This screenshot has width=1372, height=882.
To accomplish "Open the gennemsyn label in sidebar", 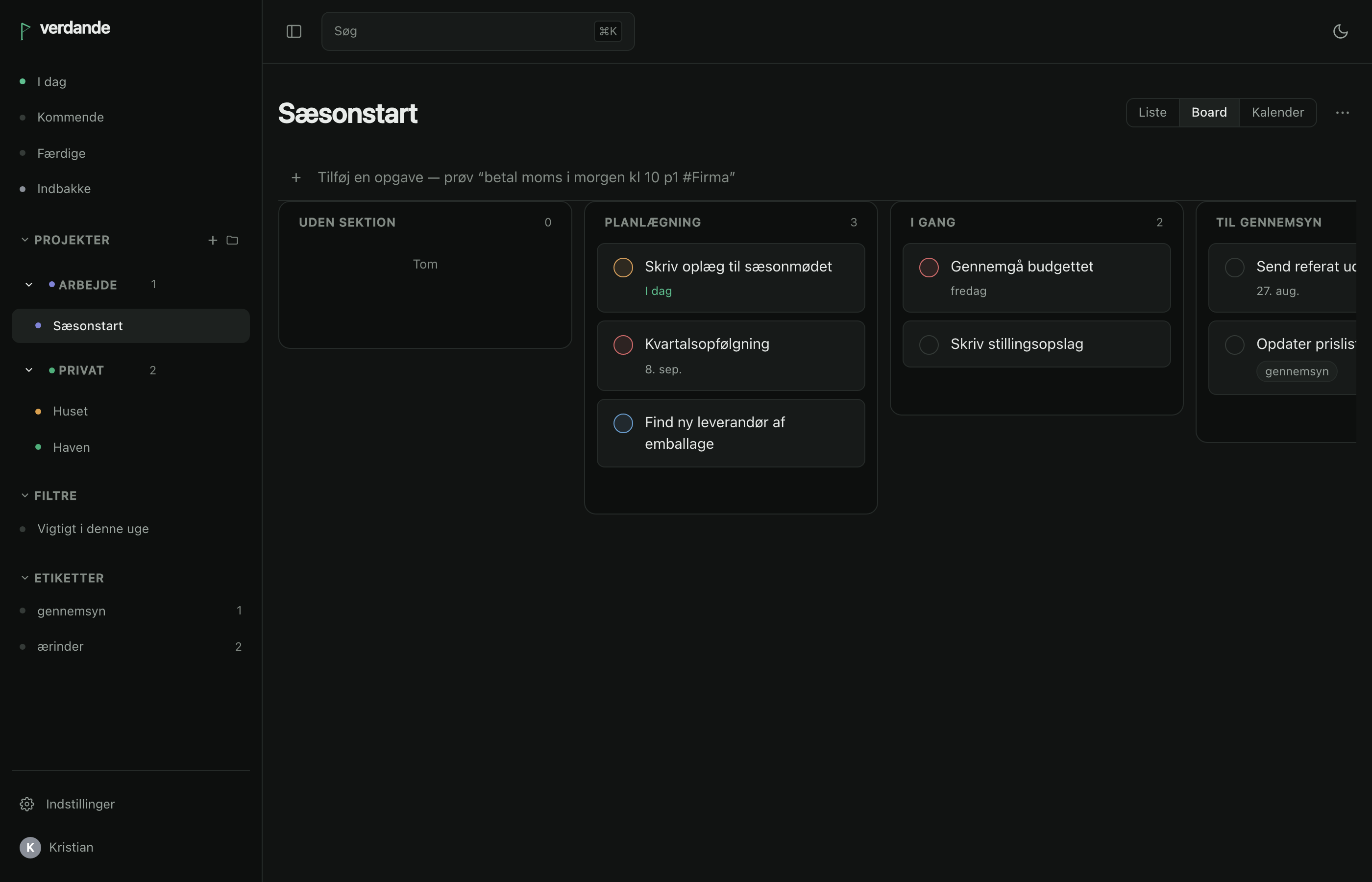I will point(130,611).
